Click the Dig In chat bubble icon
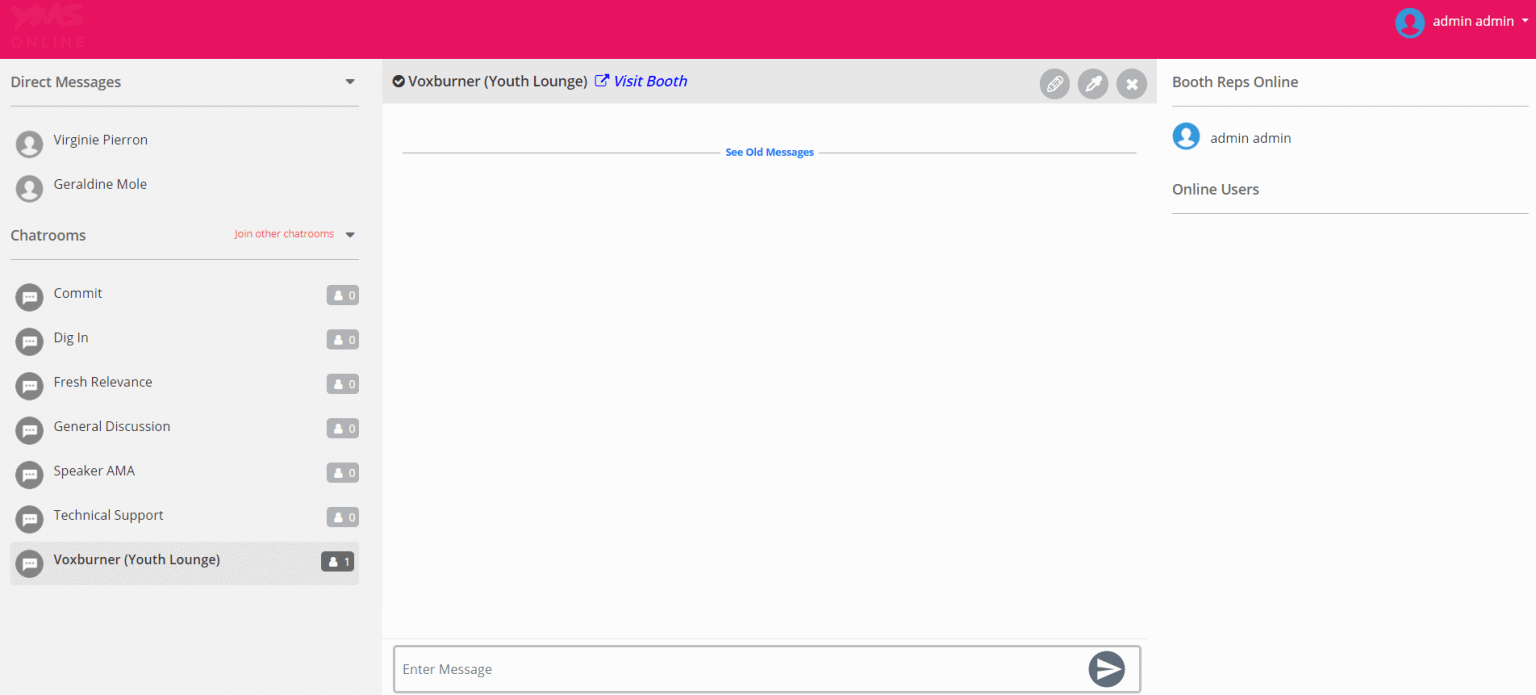This screenshot has height=695, width=1536. [x=29, y=341]
